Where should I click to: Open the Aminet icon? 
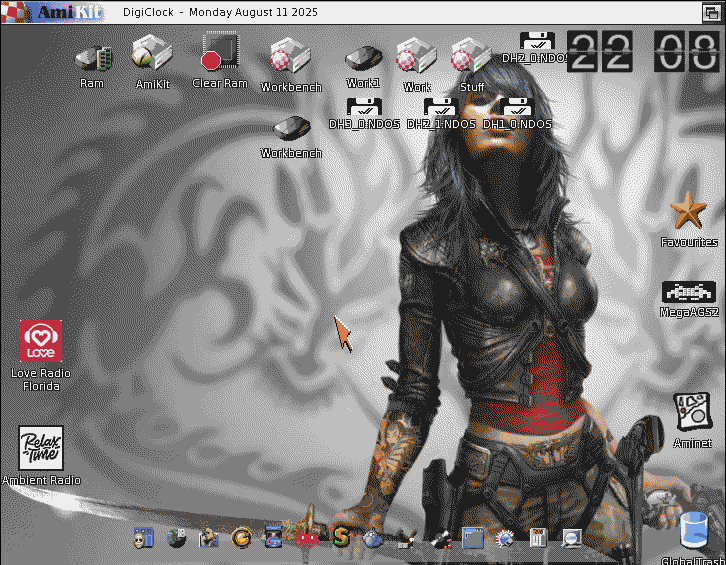(x=692, y=413)
